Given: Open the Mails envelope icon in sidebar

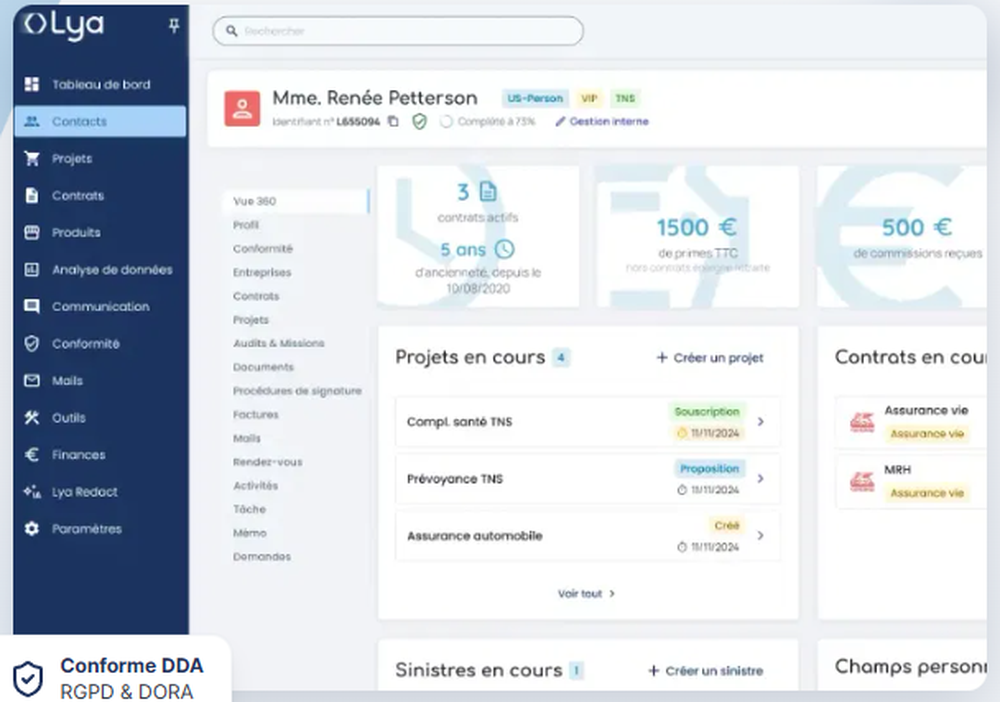Looking at the screenshot, I should click(32, 381).
